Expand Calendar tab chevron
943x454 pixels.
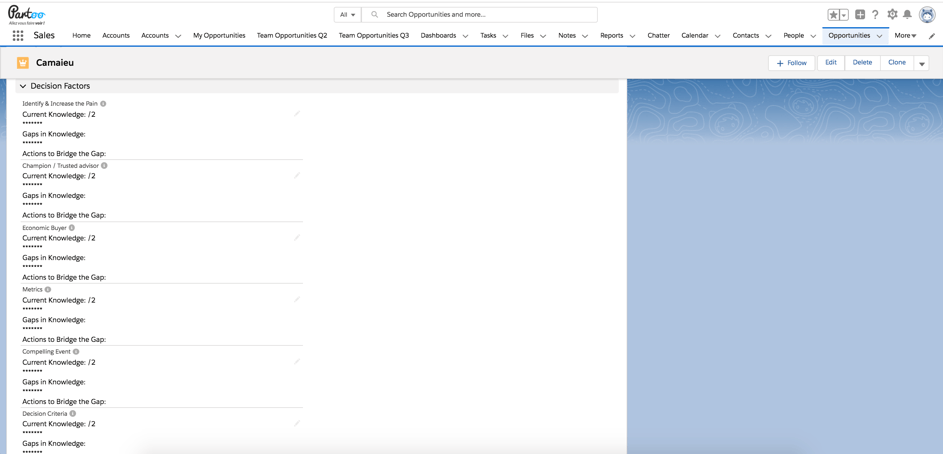pyautogui.click(x=717, y=36)
